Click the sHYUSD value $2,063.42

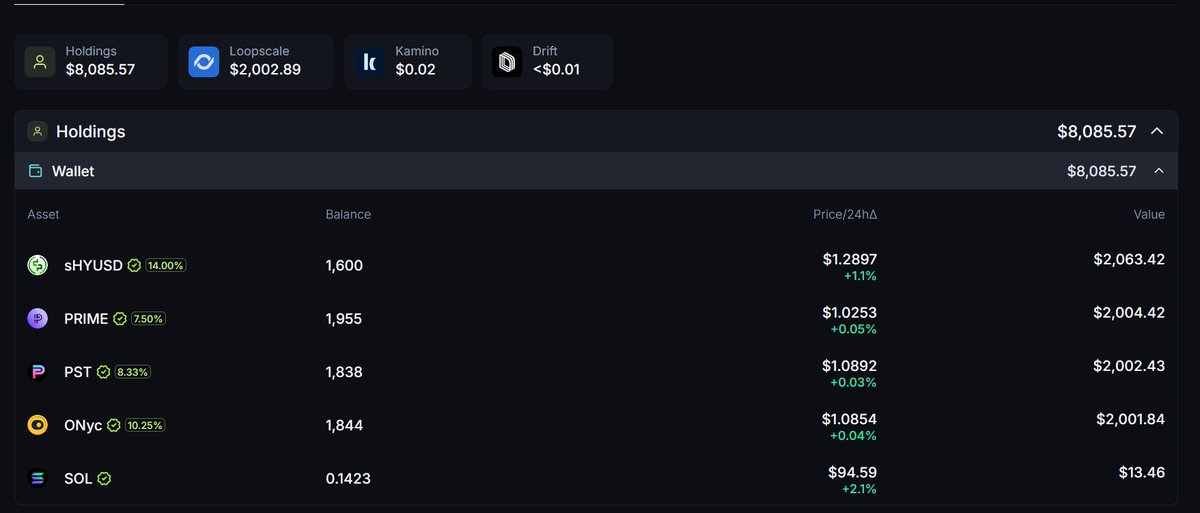[1129, 259]
